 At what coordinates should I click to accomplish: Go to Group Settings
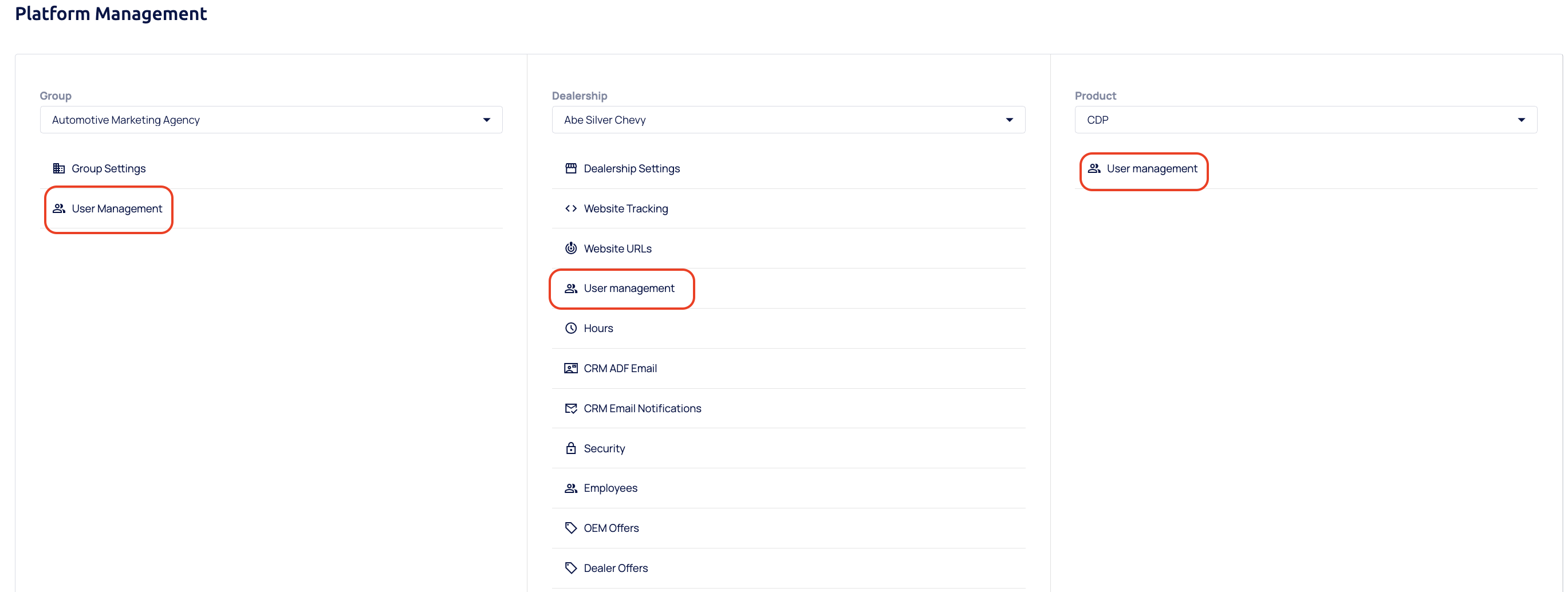[108, 168]
